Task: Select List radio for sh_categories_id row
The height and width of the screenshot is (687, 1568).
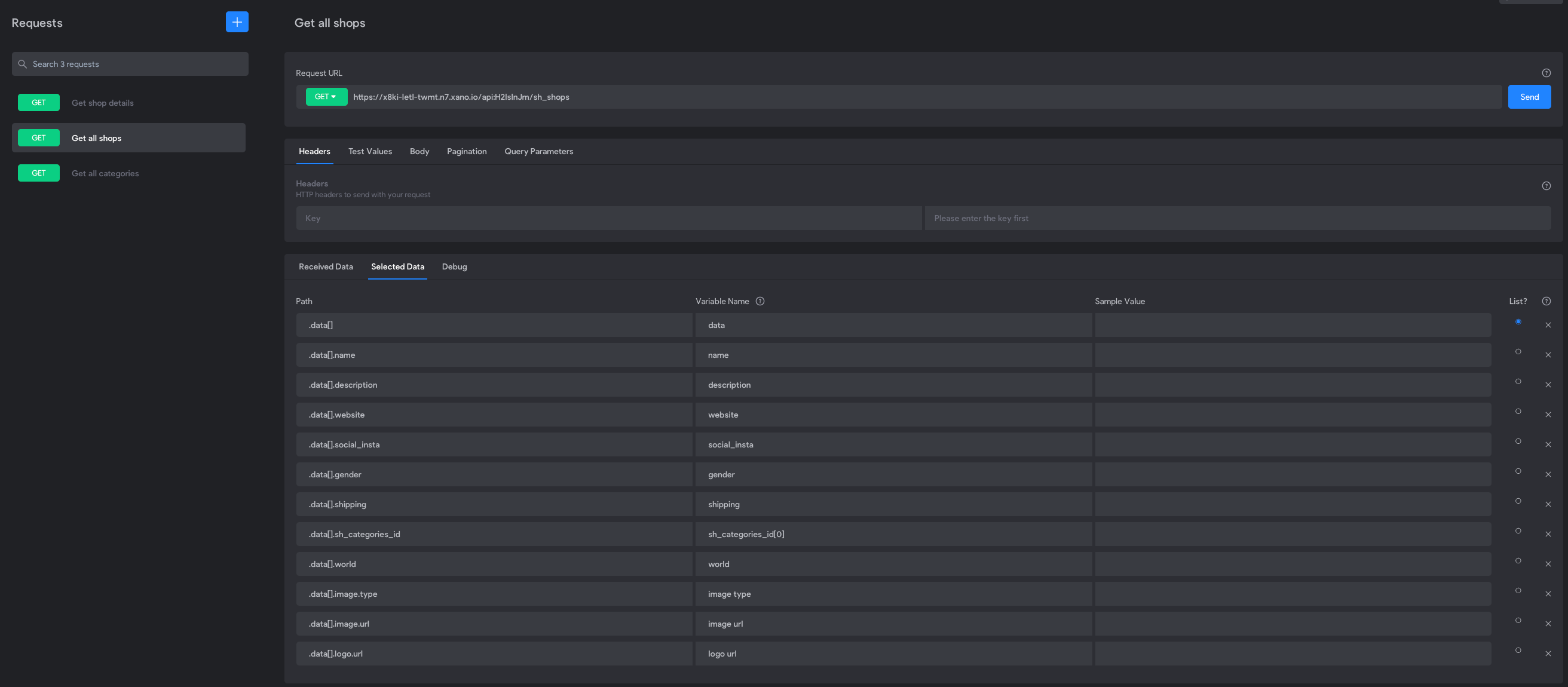Action: (1517, 530)
